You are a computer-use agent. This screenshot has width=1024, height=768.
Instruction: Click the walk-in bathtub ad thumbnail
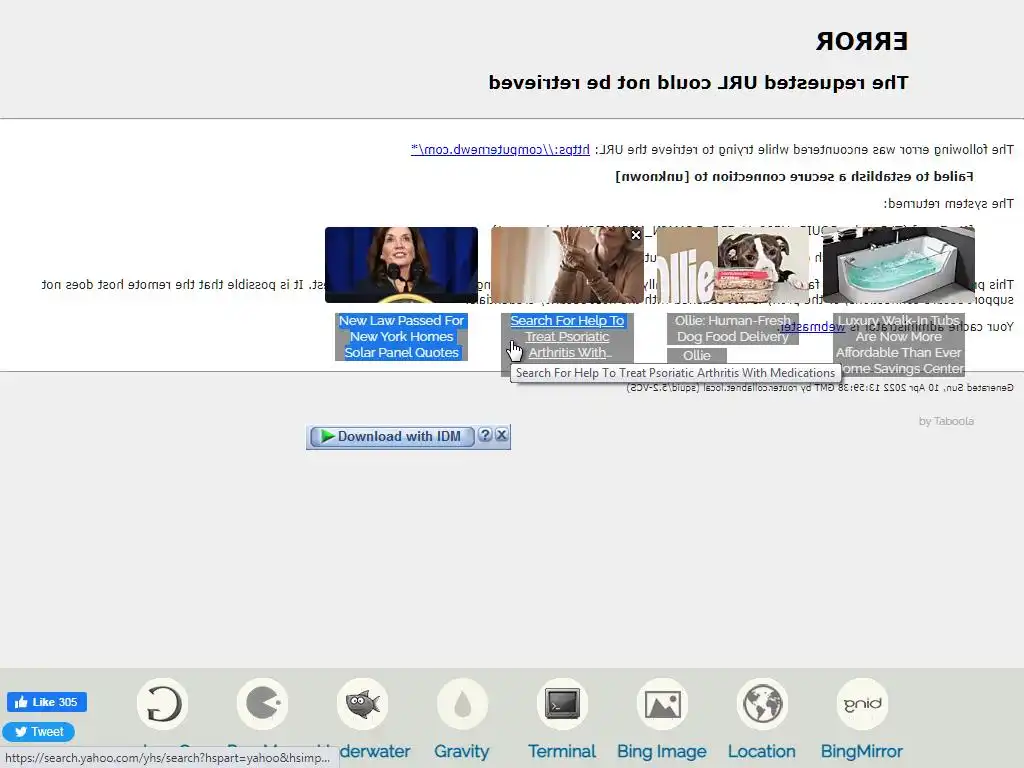[x=899, y=265]
